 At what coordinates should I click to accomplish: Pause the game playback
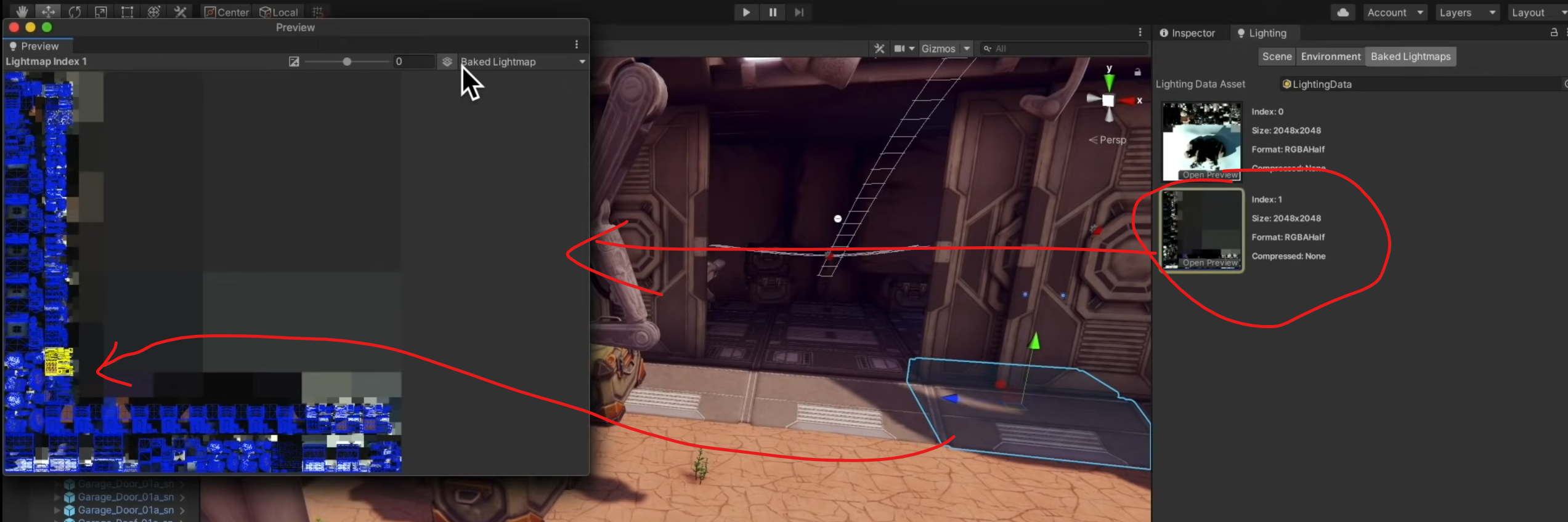point(773,12)
